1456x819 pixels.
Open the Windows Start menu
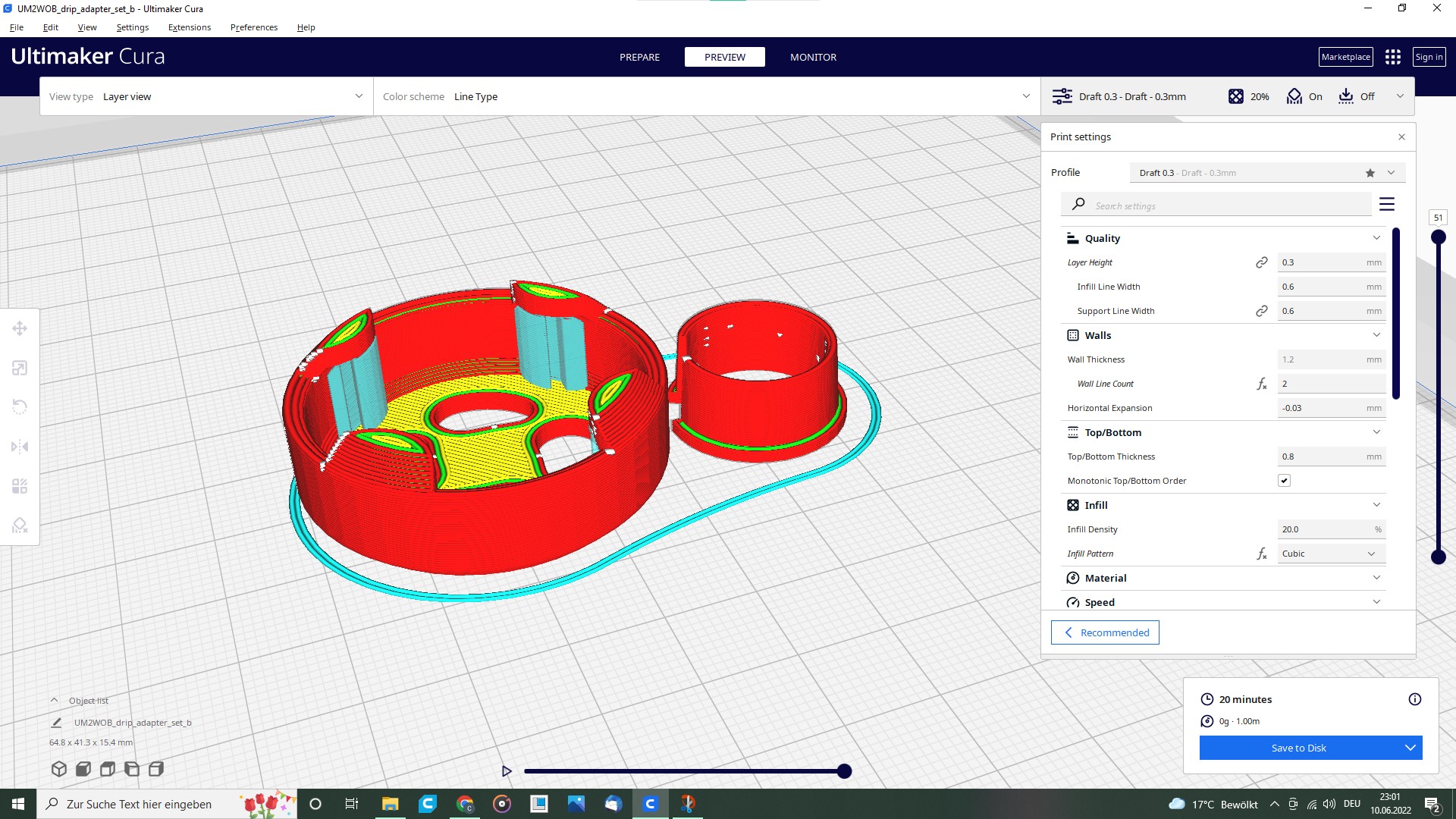[x=18, y=804]
